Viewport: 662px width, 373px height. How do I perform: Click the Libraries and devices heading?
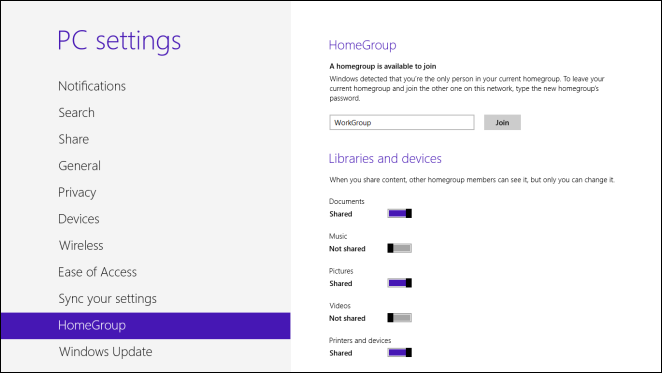pos(385,158)
